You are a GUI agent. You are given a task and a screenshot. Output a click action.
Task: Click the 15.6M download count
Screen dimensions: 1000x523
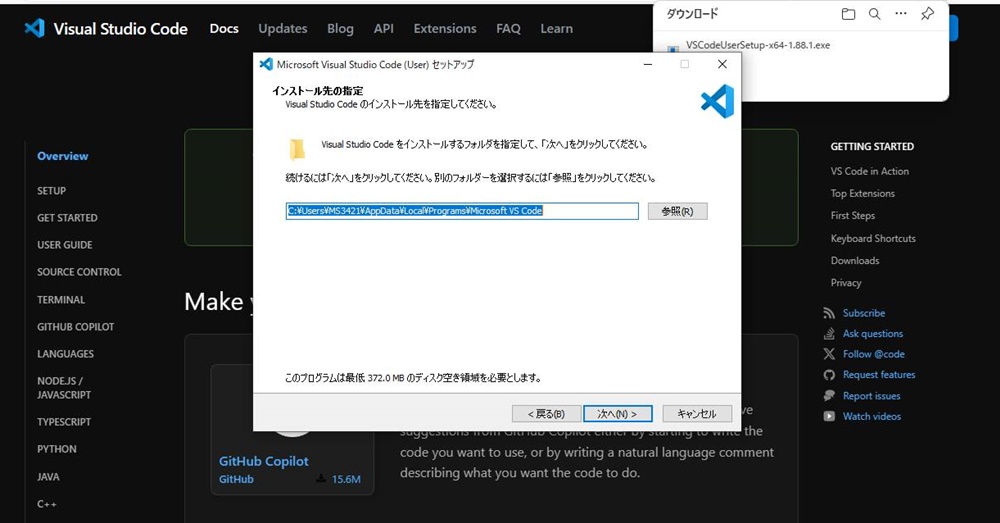click(x=346, y=479)
